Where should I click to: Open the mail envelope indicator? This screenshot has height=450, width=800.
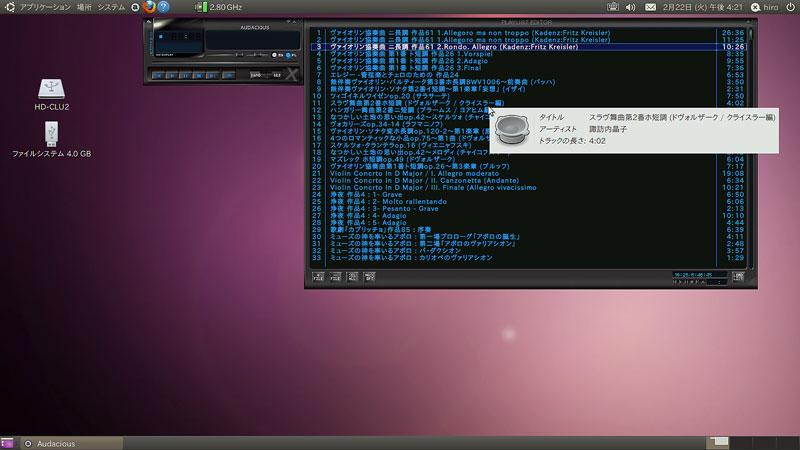tap(651, 7)
